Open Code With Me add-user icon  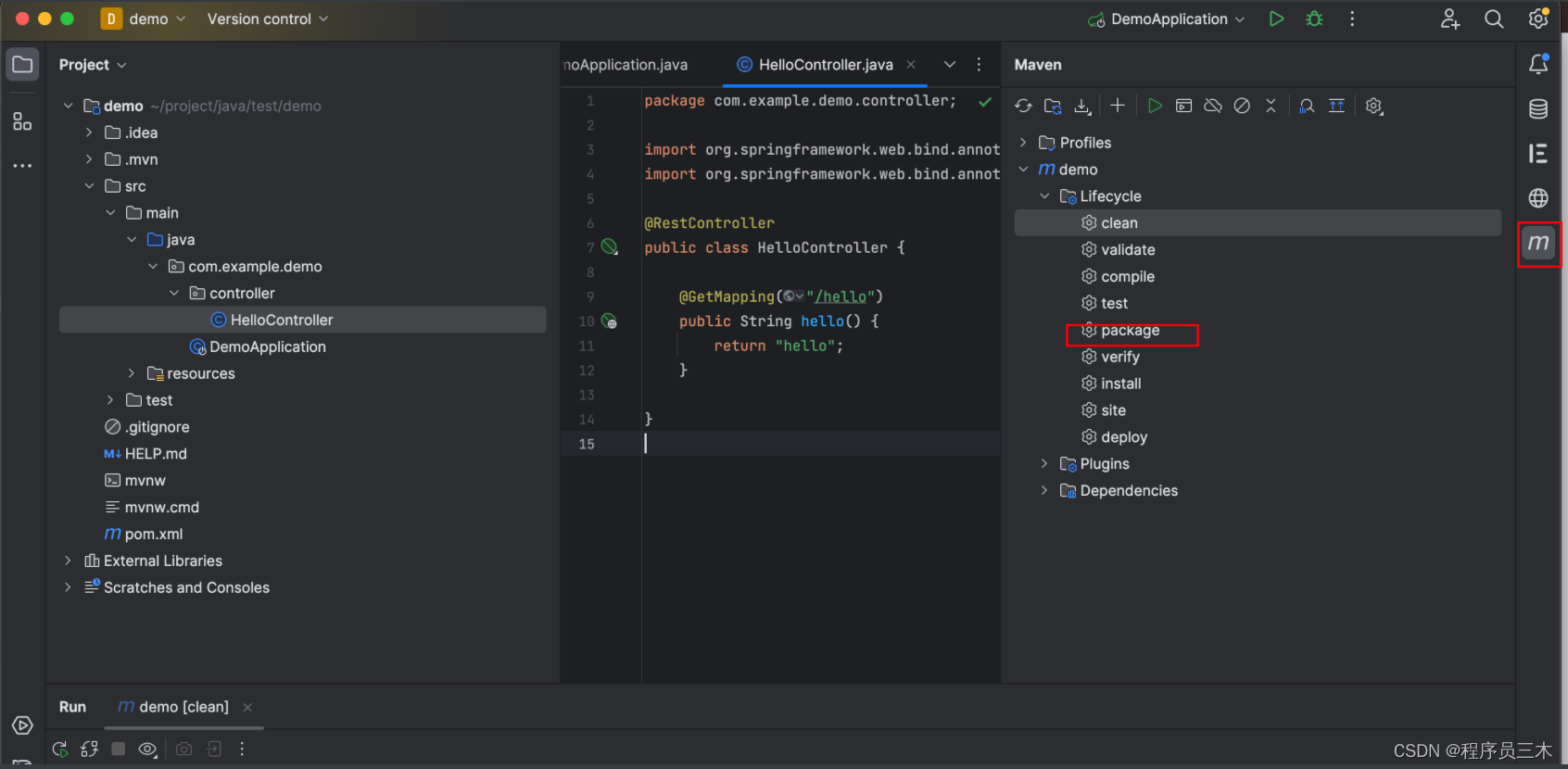click(x=1450, y=19)
